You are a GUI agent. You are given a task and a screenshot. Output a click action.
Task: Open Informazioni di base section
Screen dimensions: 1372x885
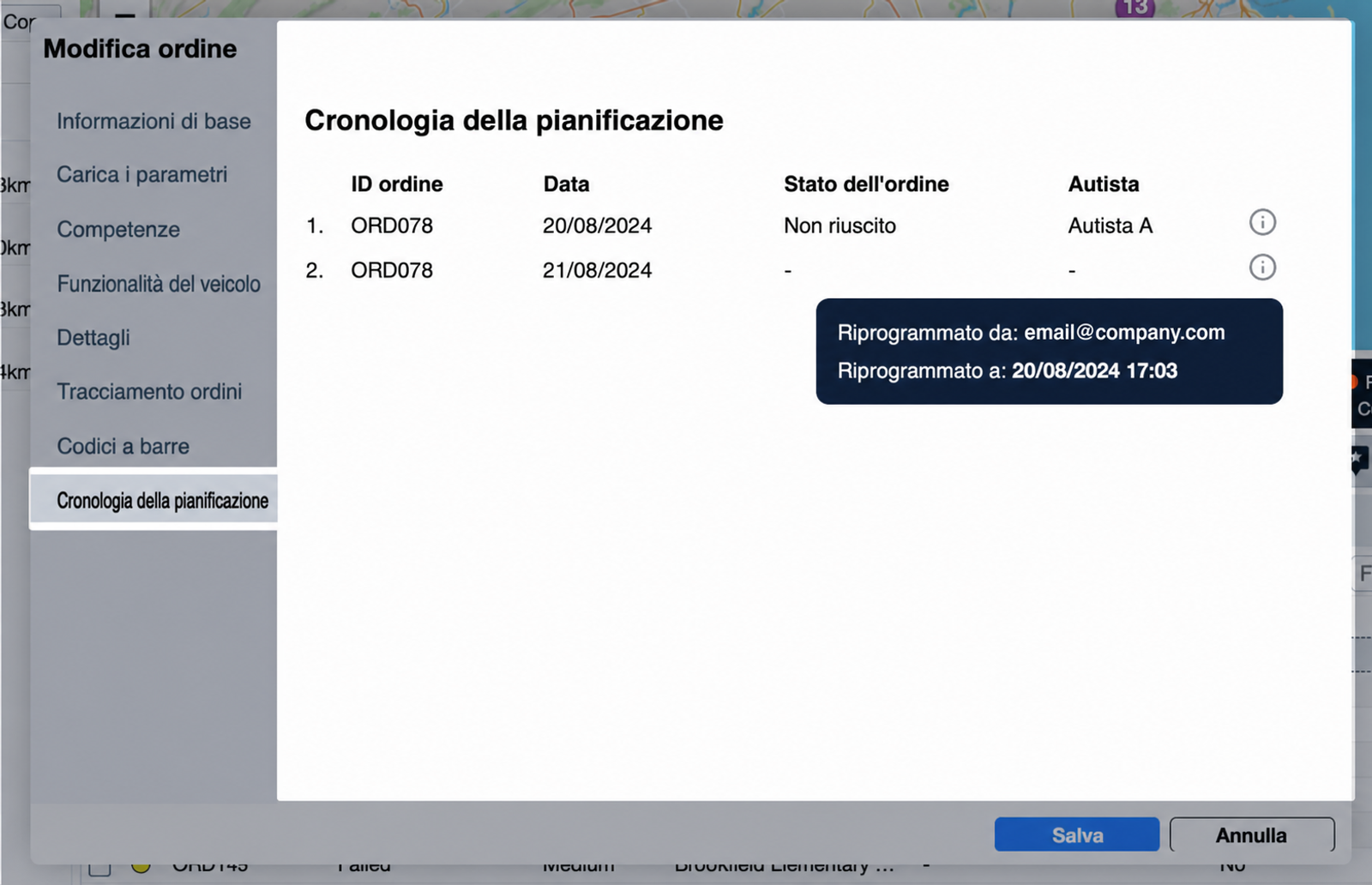coord(153,121)
